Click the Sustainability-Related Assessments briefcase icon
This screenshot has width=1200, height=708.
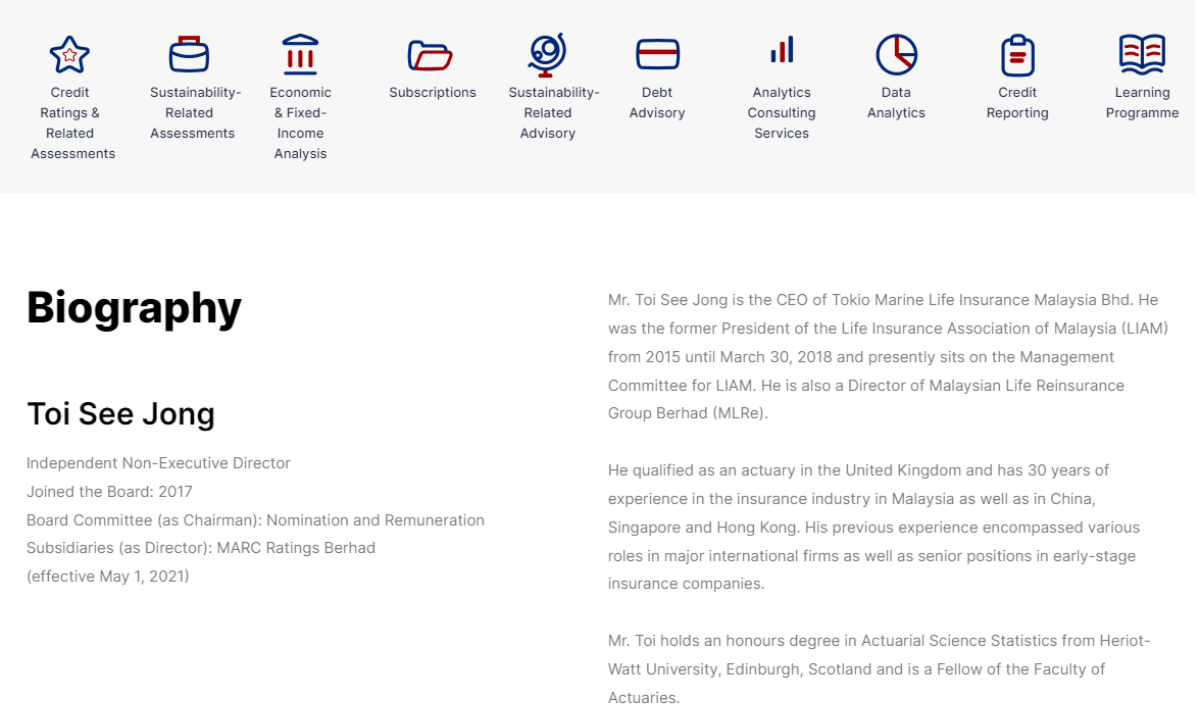(x=189, y=54)
